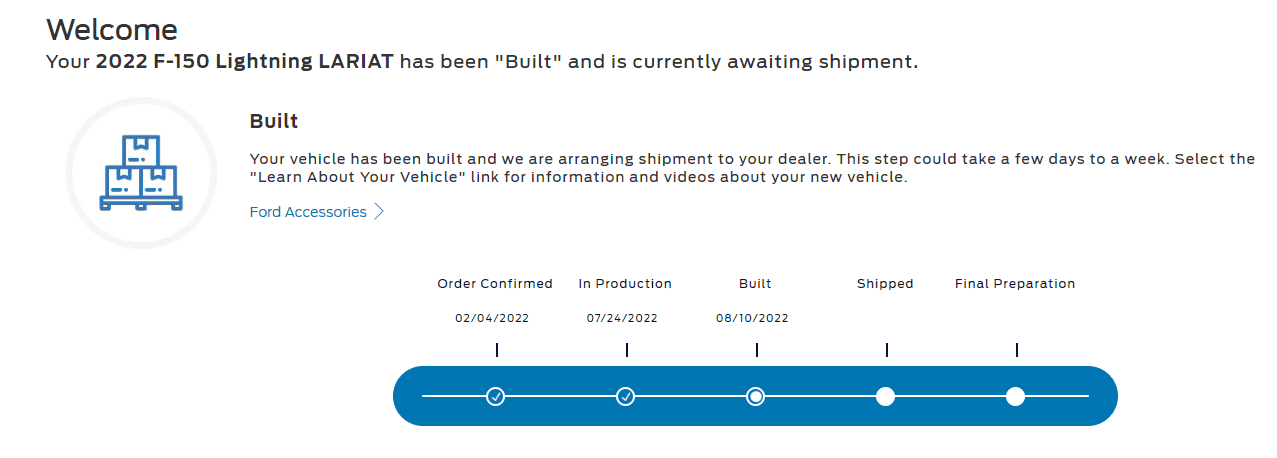Click the Built current-step circle marker
Screen dimensions: 1277x458
(x=756, y=397)
